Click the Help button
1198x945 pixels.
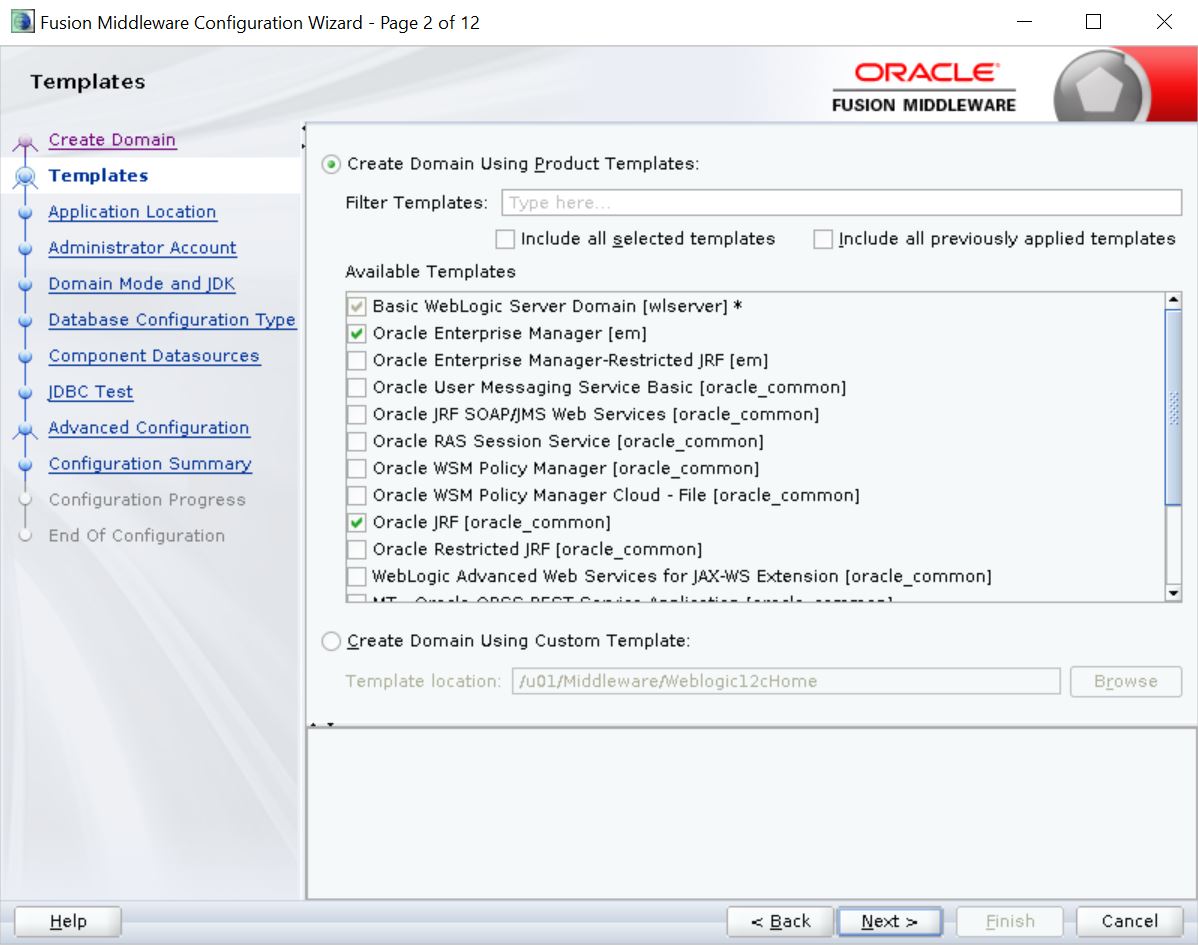point(68,921)
